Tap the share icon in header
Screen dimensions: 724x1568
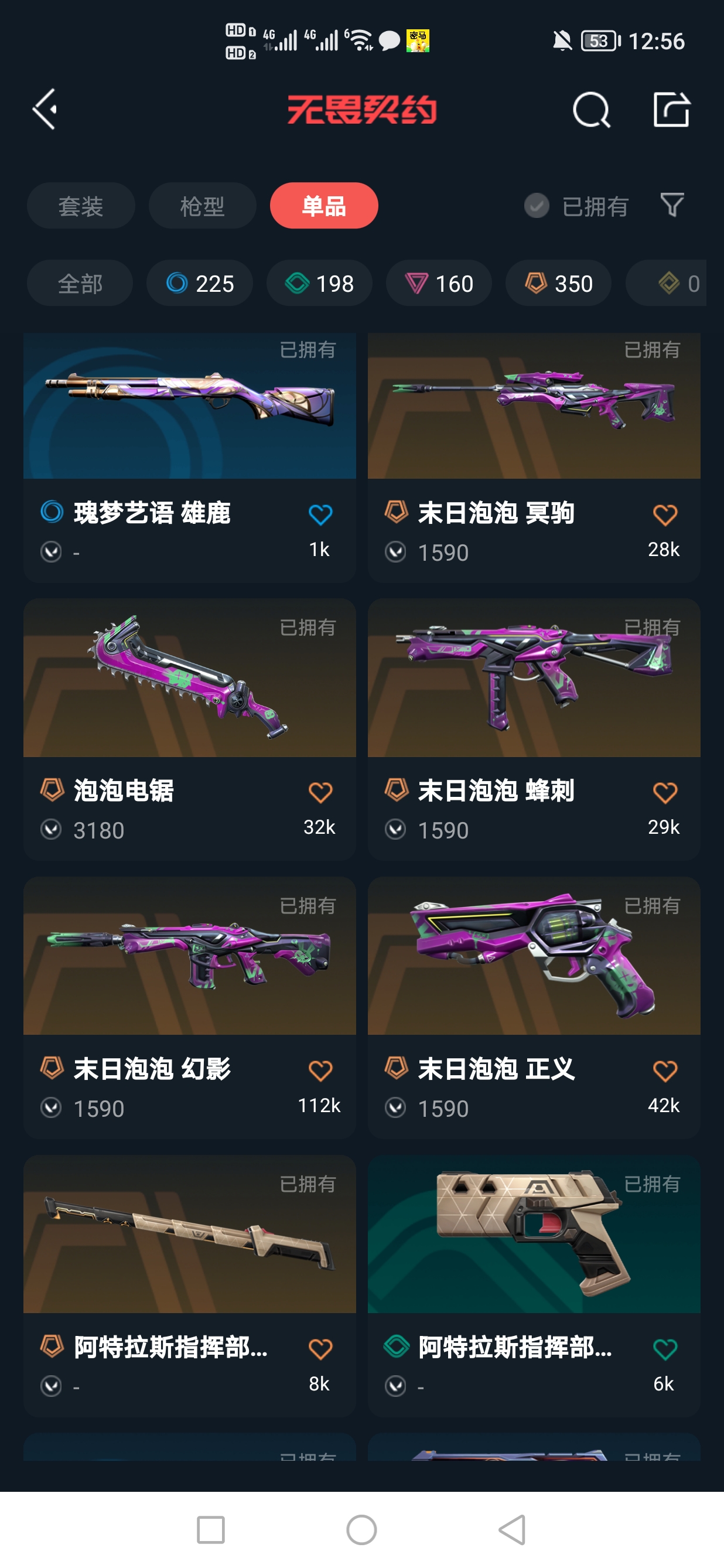[671, 110]
